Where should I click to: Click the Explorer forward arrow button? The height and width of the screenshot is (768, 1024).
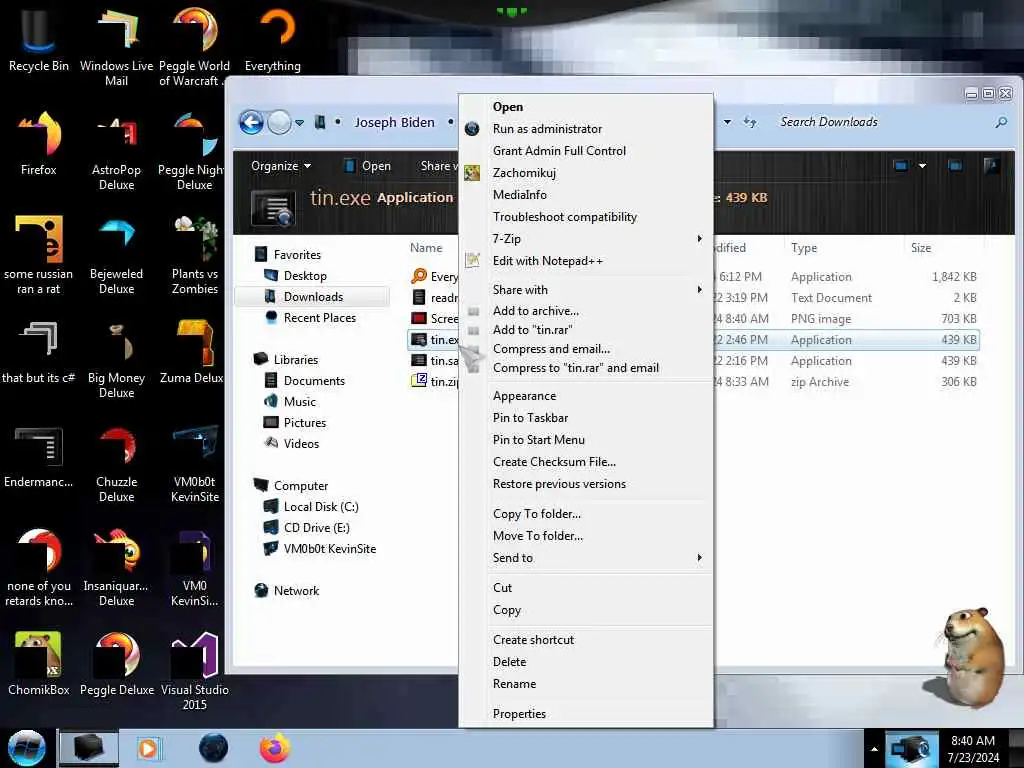pos(280,122)
